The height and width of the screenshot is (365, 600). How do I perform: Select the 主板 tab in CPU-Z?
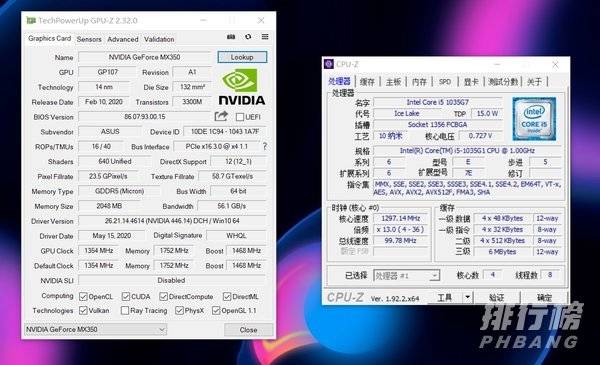393,81
